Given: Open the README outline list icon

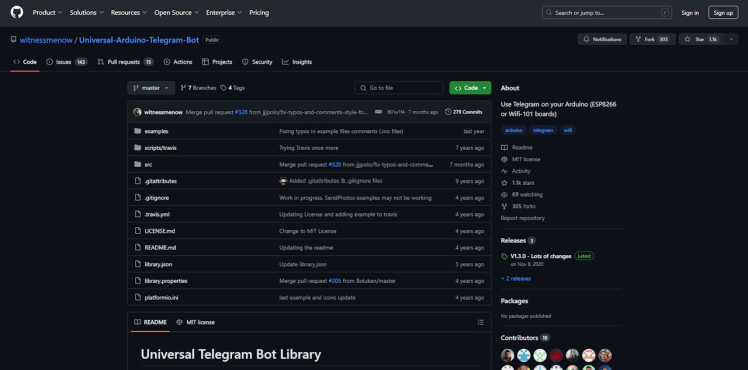Looking at the screenshot, I should [x=480, y=322].
